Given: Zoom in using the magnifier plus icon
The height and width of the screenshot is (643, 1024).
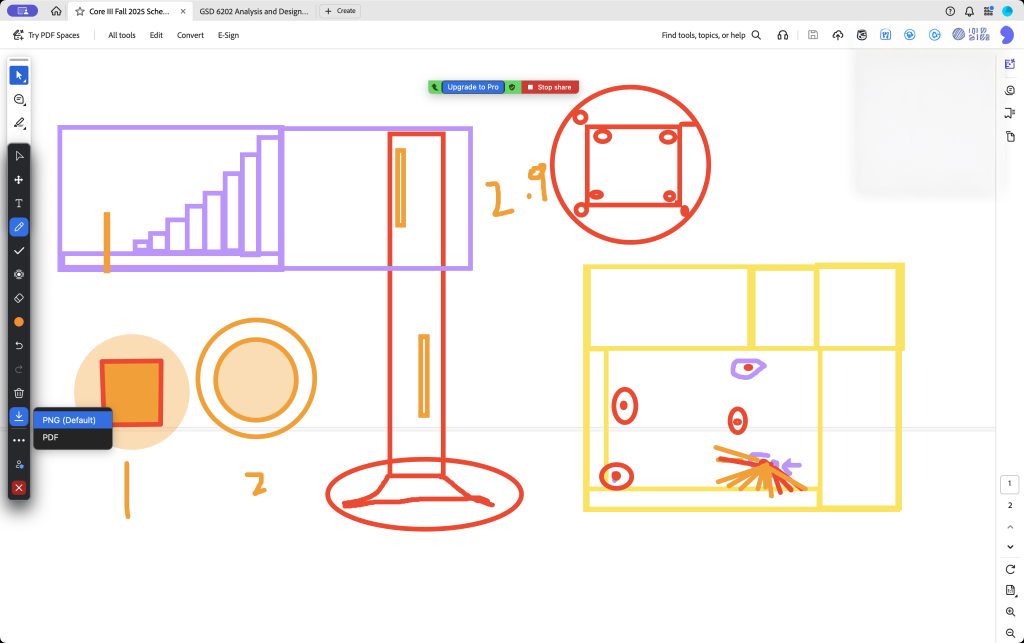Looking at the screenshot, I should click(1010, 611).
